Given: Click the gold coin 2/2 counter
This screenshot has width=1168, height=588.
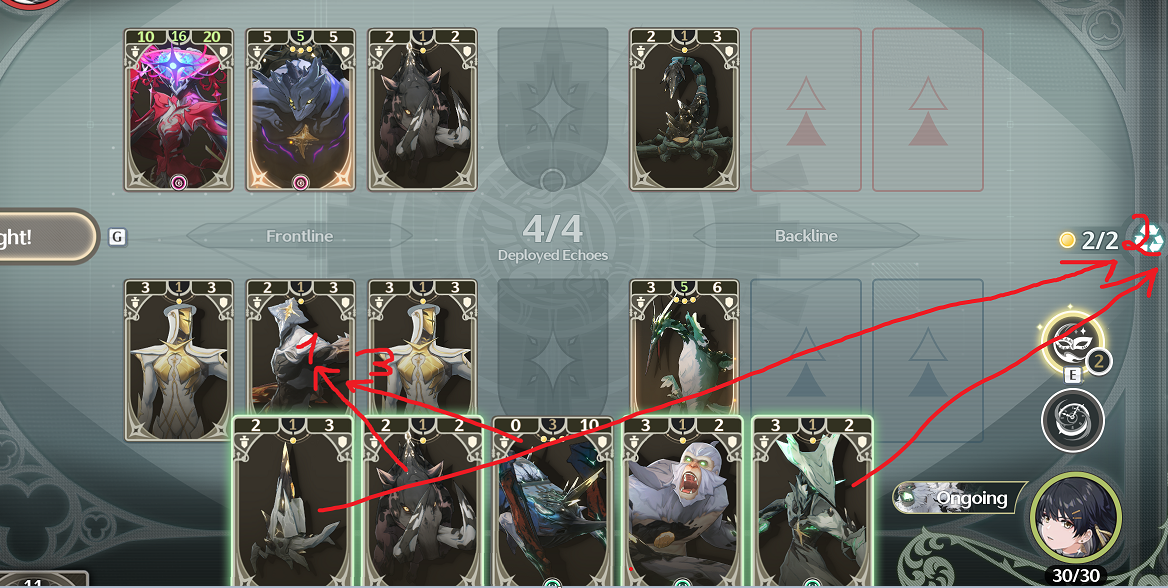Looking at the screenshot, I should (x=1090, y=240).
